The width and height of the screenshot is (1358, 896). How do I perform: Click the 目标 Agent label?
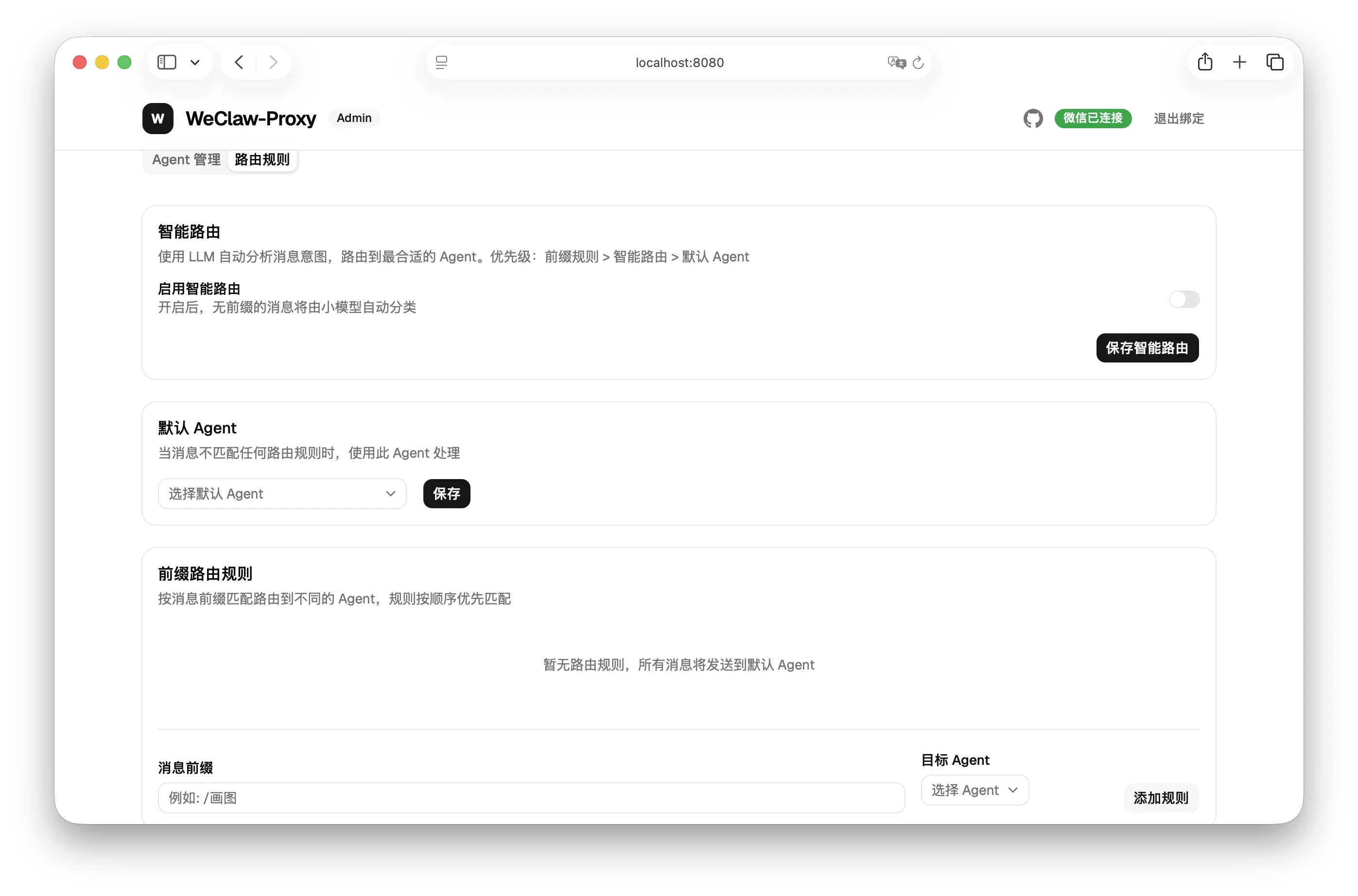tap(955, 760)
